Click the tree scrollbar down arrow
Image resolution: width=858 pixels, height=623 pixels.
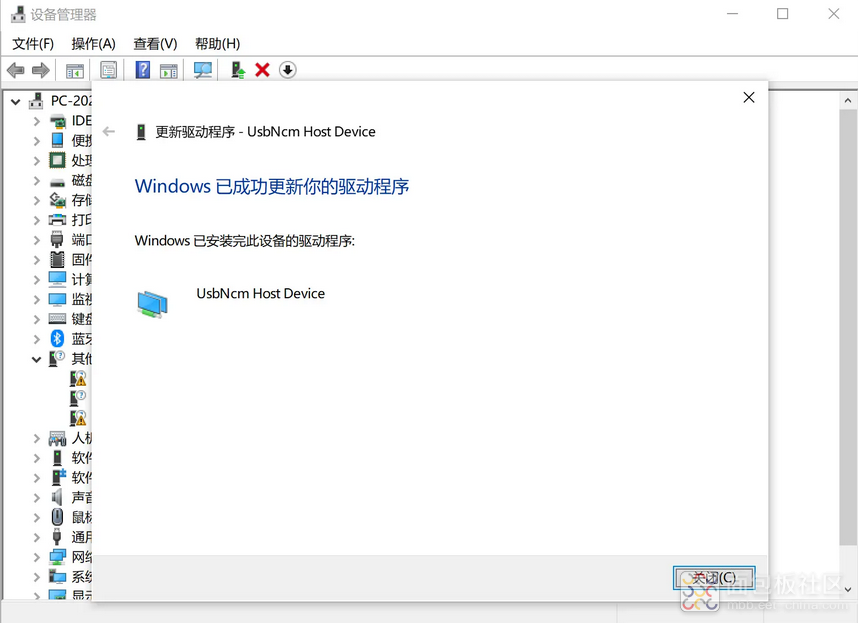pyautogui.click(x=848, y=589)
